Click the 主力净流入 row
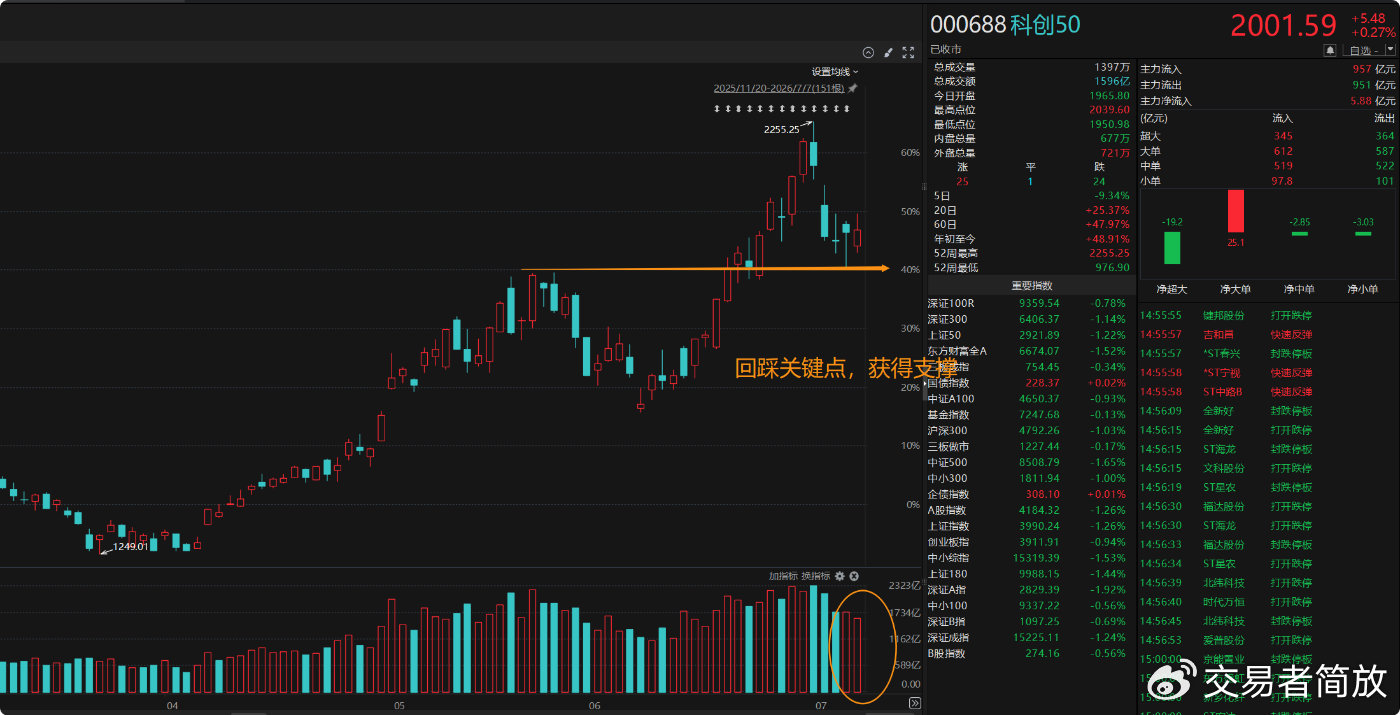Screen dimensions: 1400x715 point(1268,100)
